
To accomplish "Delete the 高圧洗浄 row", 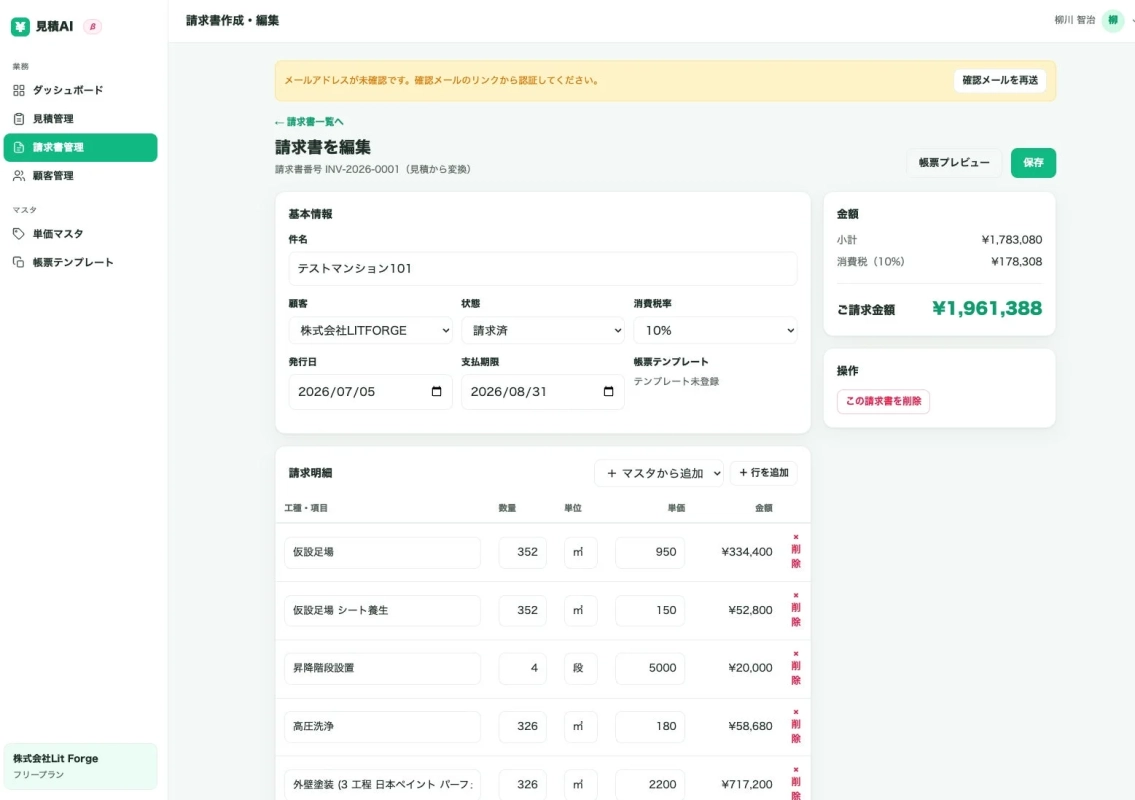I will pyautogui.click(x=796, y=725).
